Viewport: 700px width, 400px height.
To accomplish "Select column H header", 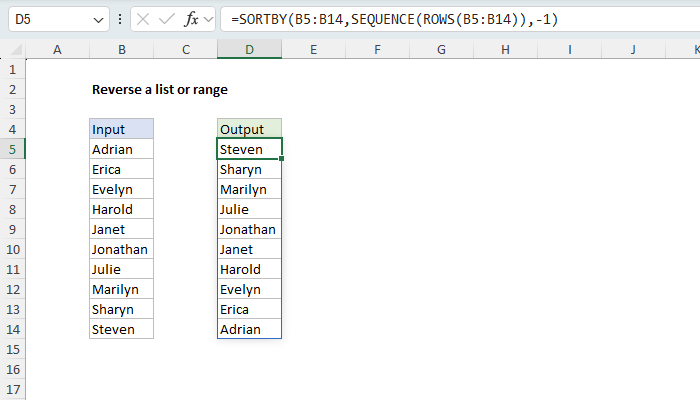I will [505, 50].
